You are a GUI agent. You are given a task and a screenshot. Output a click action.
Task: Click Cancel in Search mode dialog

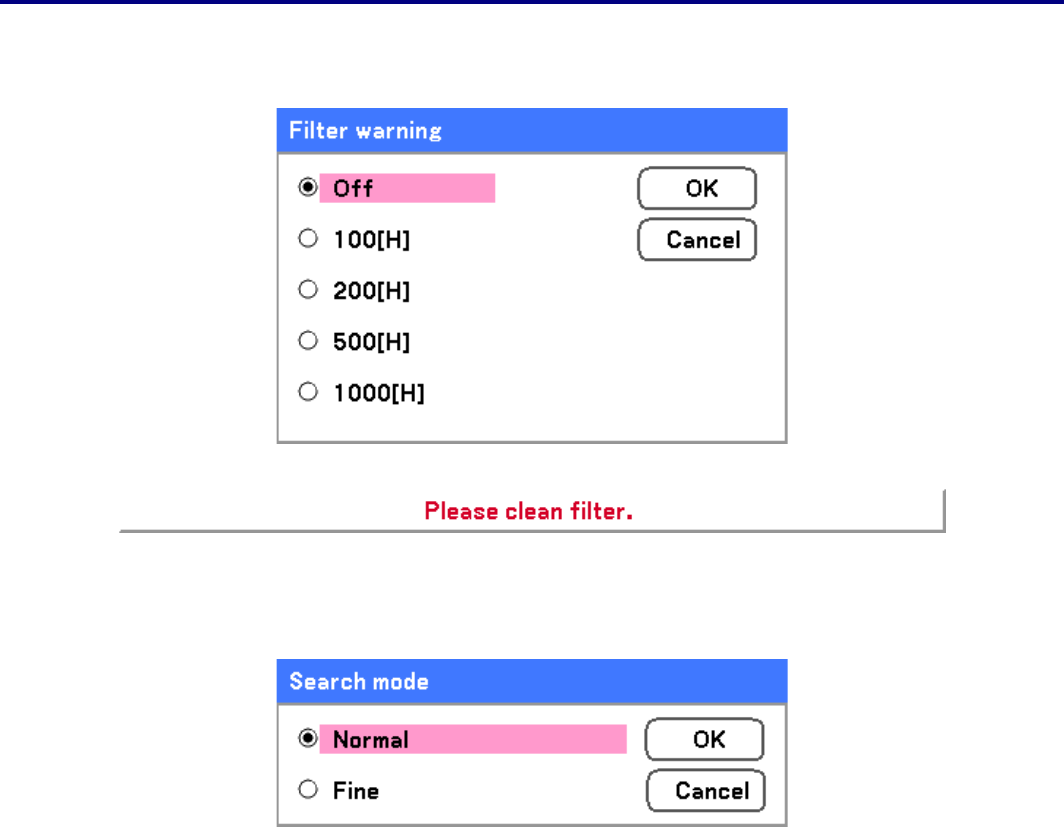[x=705, y=790]
